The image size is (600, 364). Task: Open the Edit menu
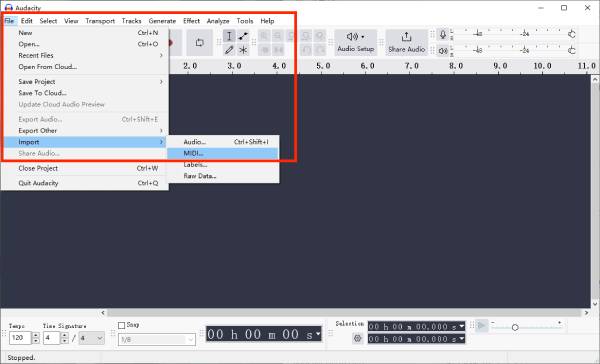[x=27, y=21]
